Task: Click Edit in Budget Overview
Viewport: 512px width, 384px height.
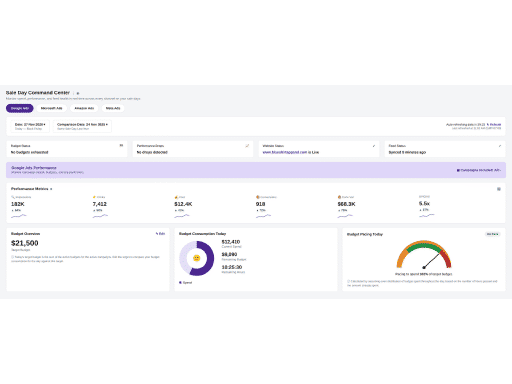Action: [161, 234]
